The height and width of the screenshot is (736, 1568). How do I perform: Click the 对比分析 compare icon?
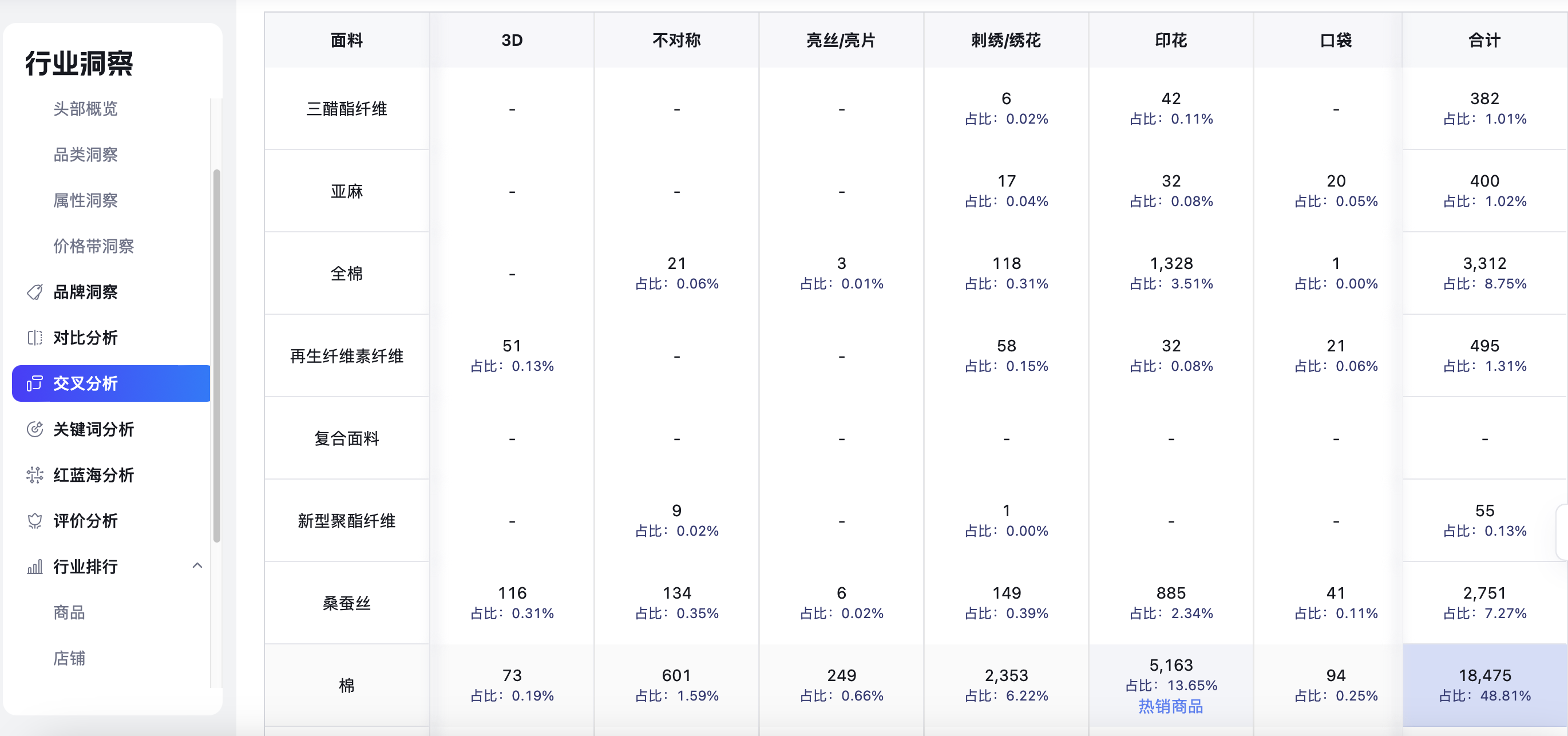click(35, 338)
